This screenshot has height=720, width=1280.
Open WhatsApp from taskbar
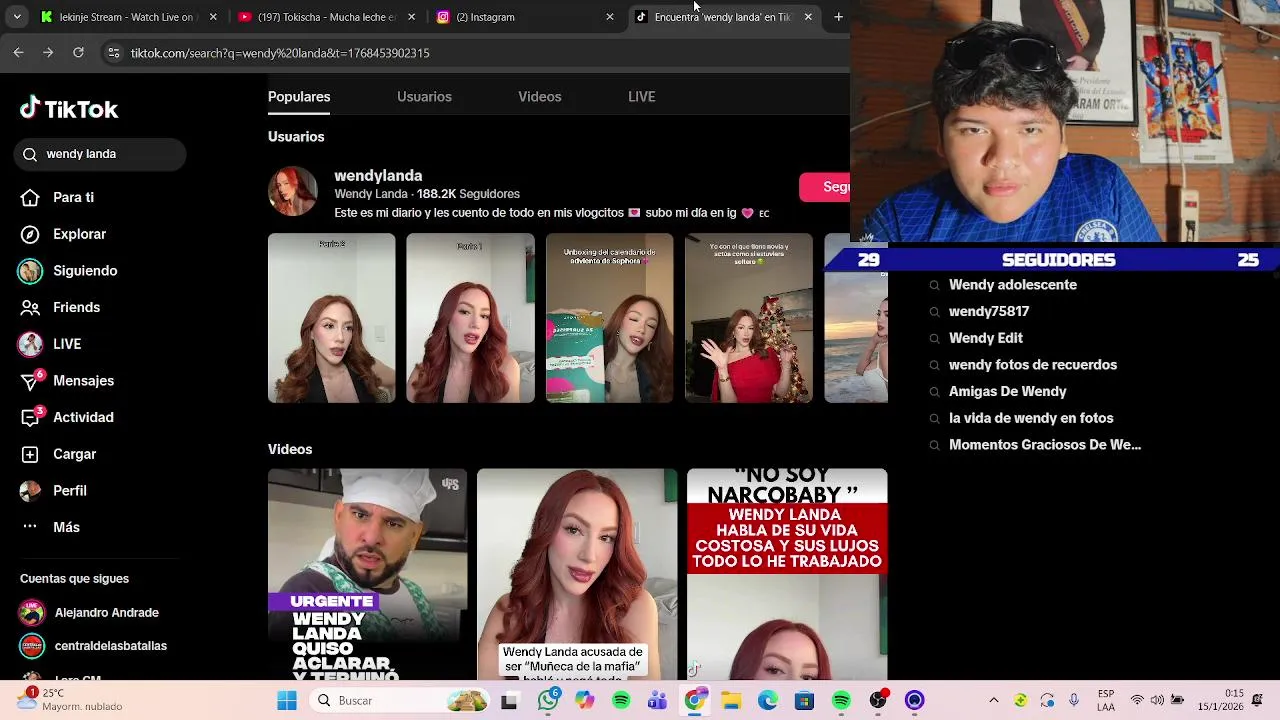(547, 701)
